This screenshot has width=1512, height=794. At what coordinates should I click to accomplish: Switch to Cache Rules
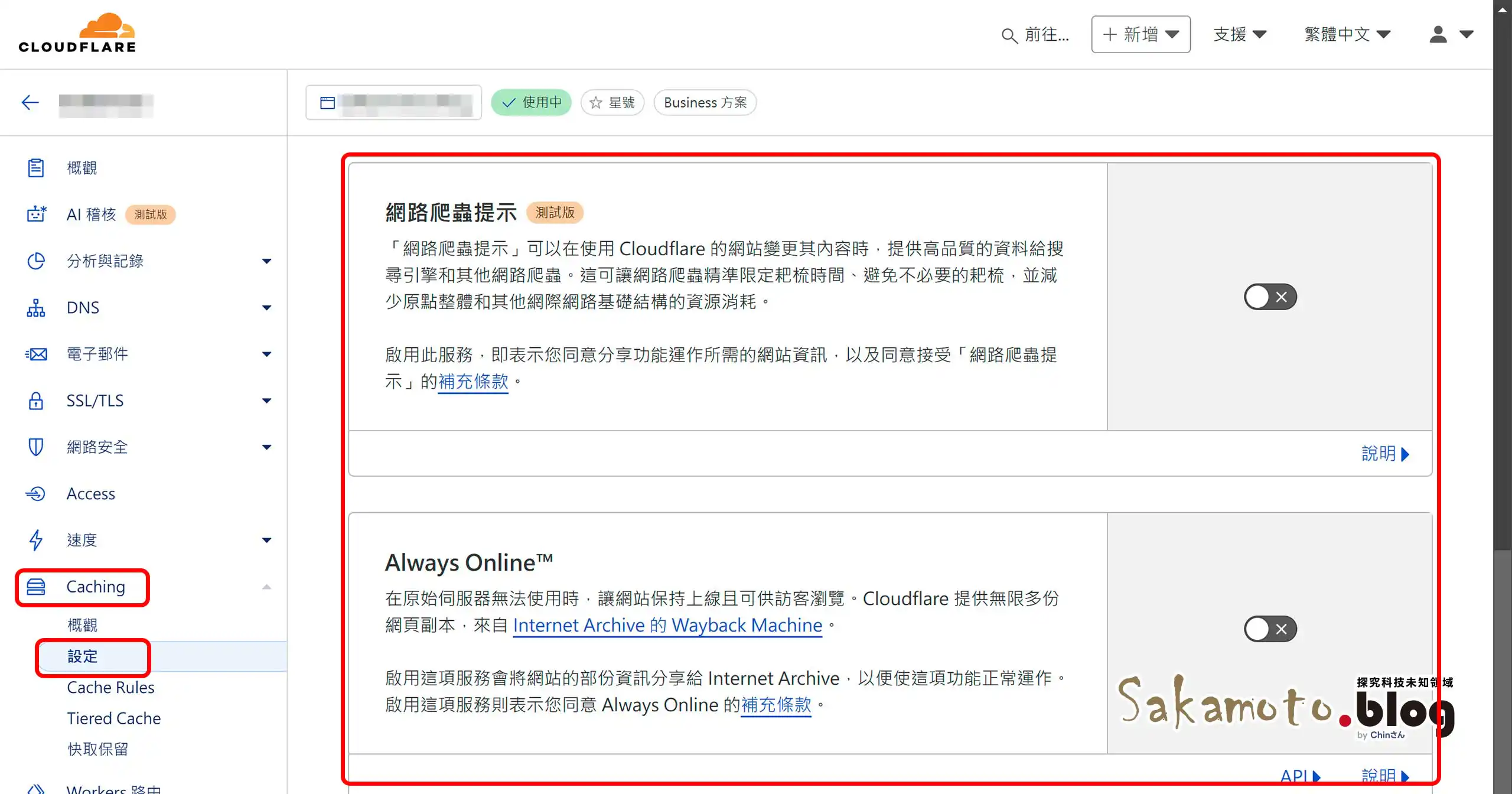[110, 687]
